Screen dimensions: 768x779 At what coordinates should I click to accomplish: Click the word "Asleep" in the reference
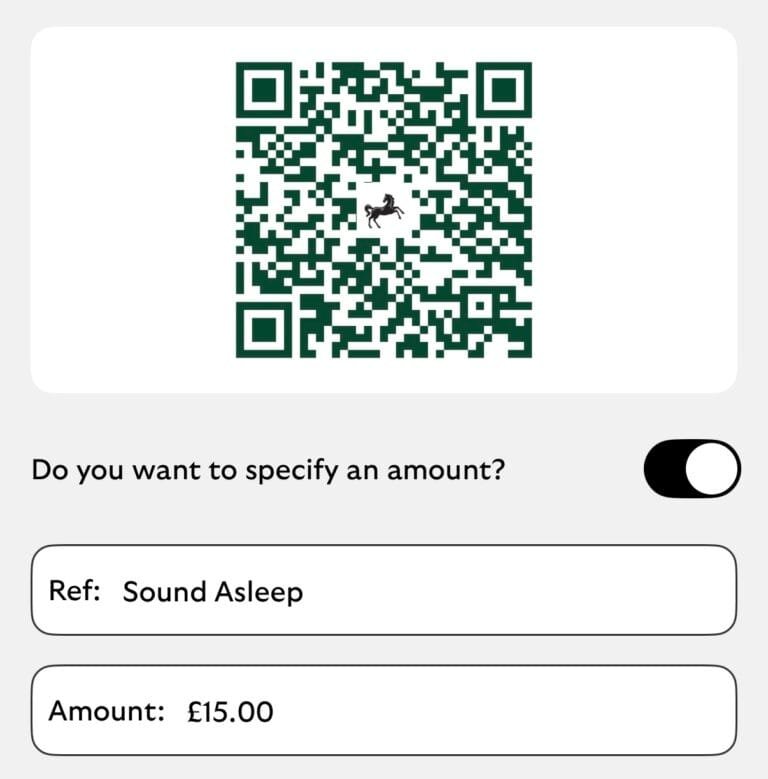(x=258, y=592)
